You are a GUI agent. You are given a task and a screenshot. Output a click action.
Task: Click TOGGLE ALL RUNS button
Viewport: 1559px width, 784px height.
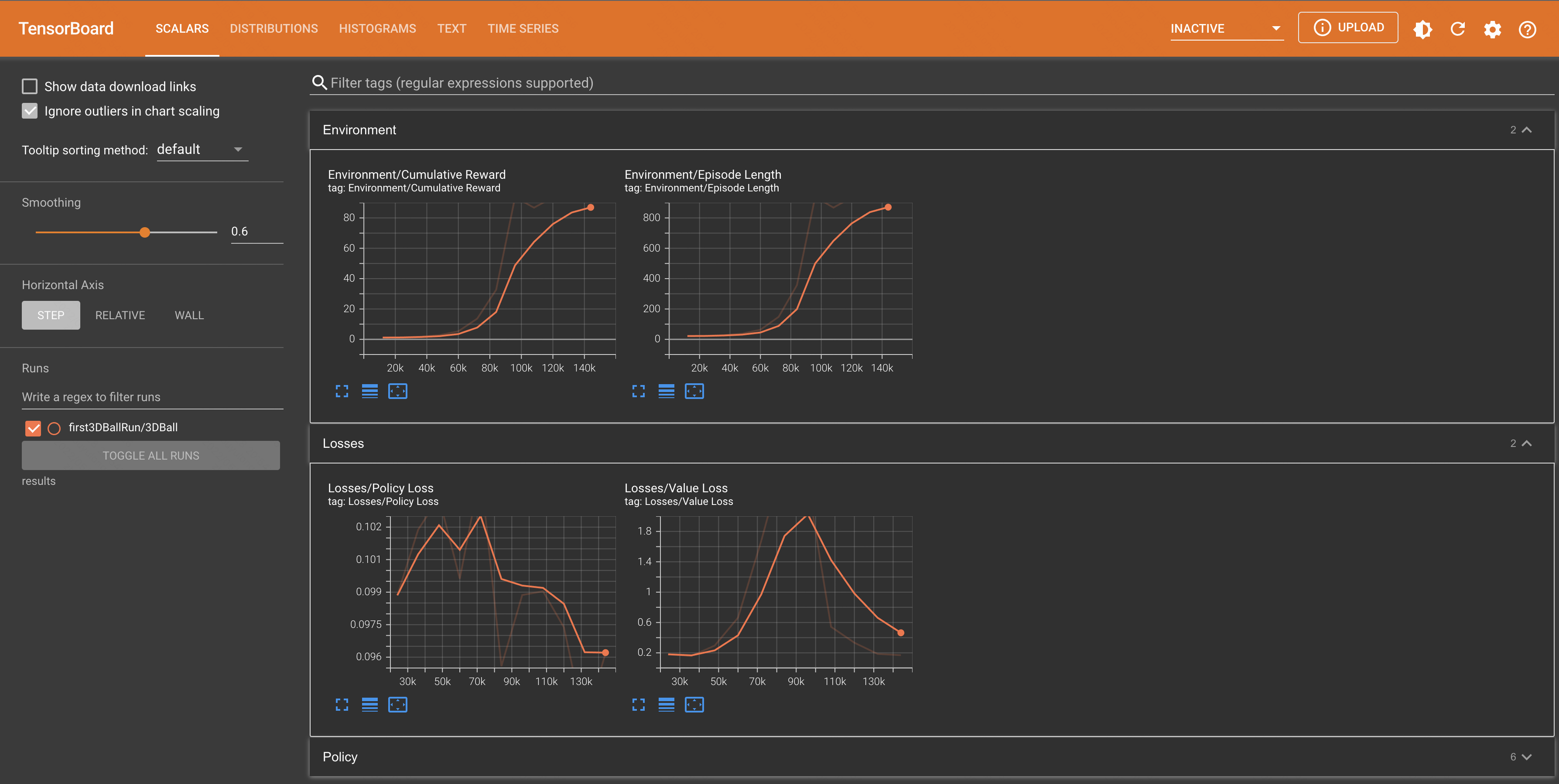coord(150,456)
